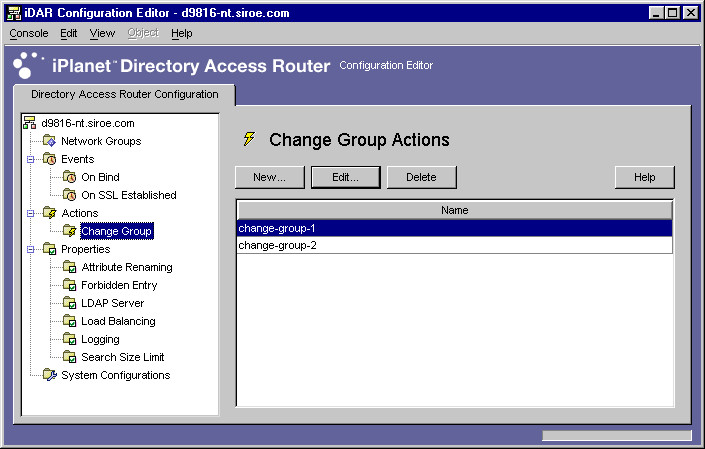Select the System Configurations tree label
Screen dimensions: 705x449
(x=116, y=375)
